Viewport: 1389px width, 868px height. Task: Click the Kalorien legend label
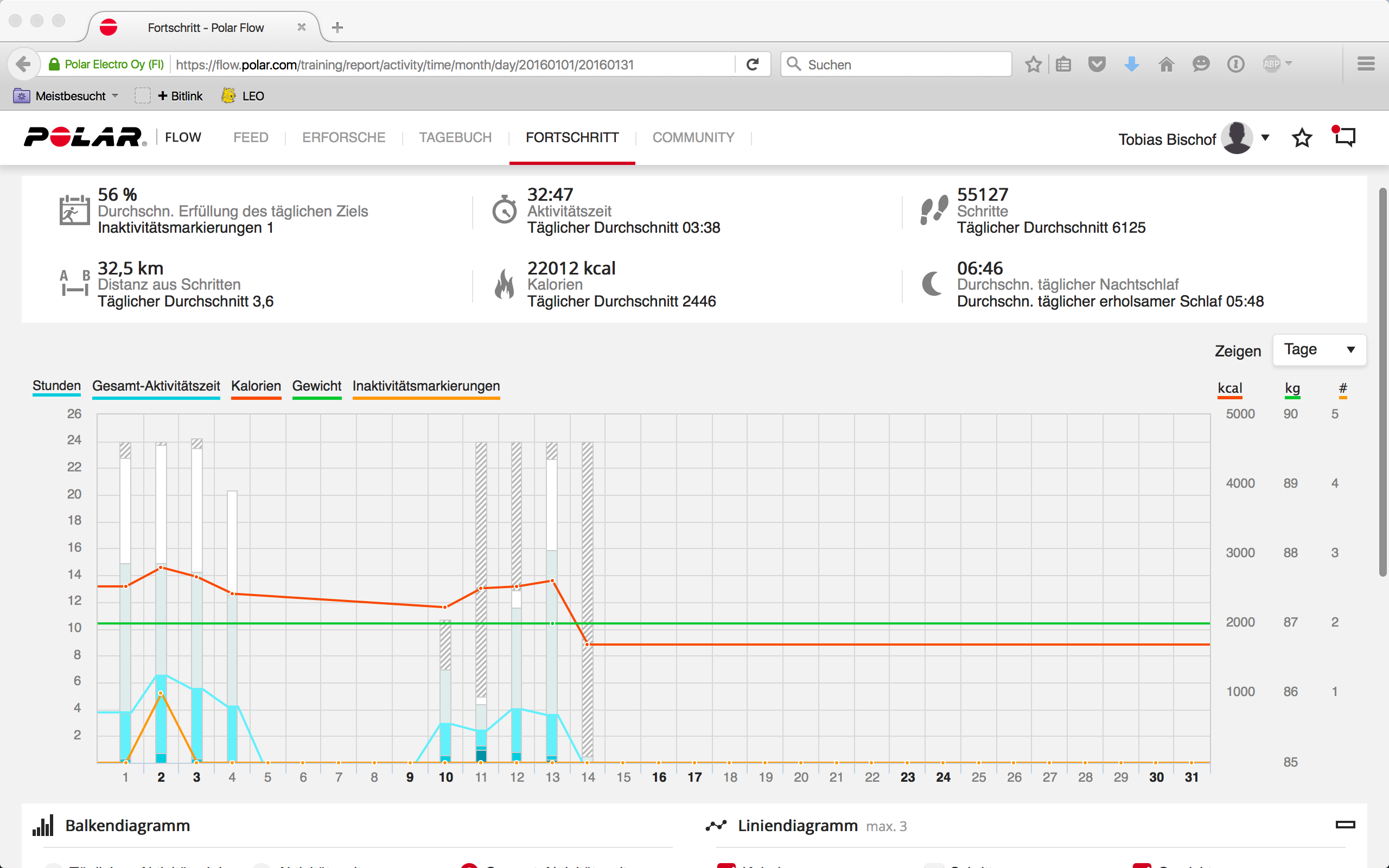[x=256, y=386]
